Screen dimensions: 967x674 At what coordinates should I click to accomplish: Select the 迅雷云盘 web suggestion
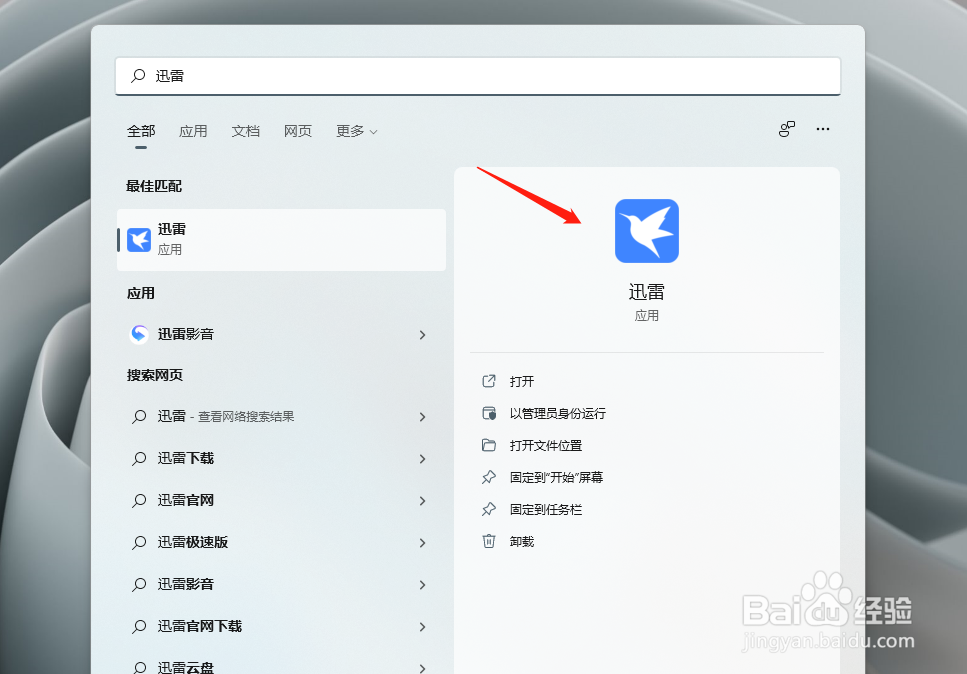(x=281, y=664)
